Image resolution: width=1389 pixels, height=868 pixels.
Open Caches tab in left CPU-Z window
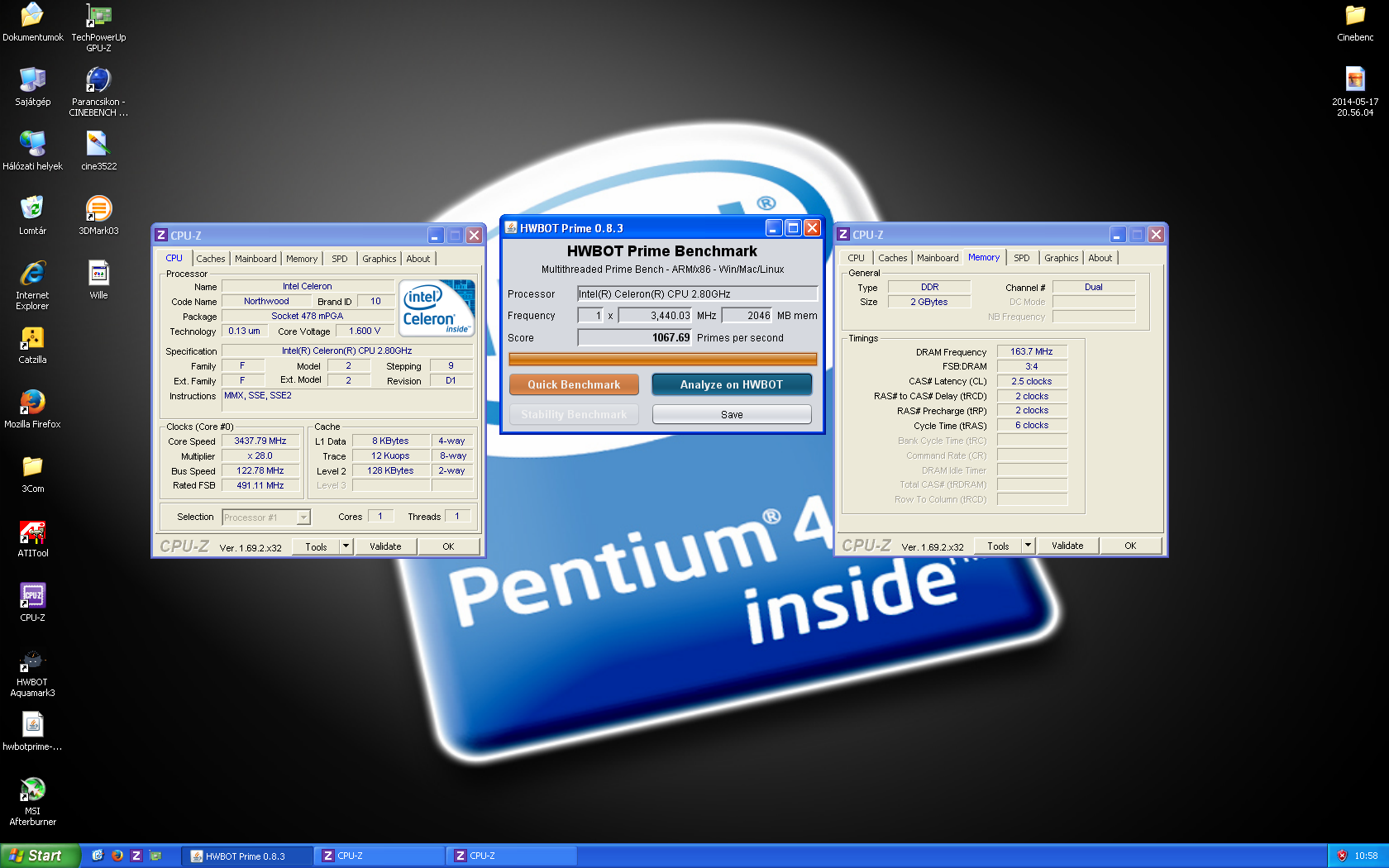pos(210,259)
